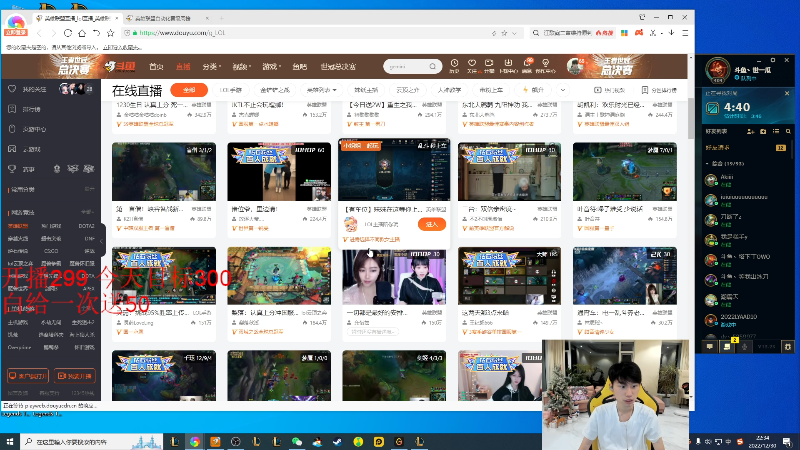This screenshot has height=450, width=800.
Task: Open Douyu user avatar in header
Action: point(575,66)
